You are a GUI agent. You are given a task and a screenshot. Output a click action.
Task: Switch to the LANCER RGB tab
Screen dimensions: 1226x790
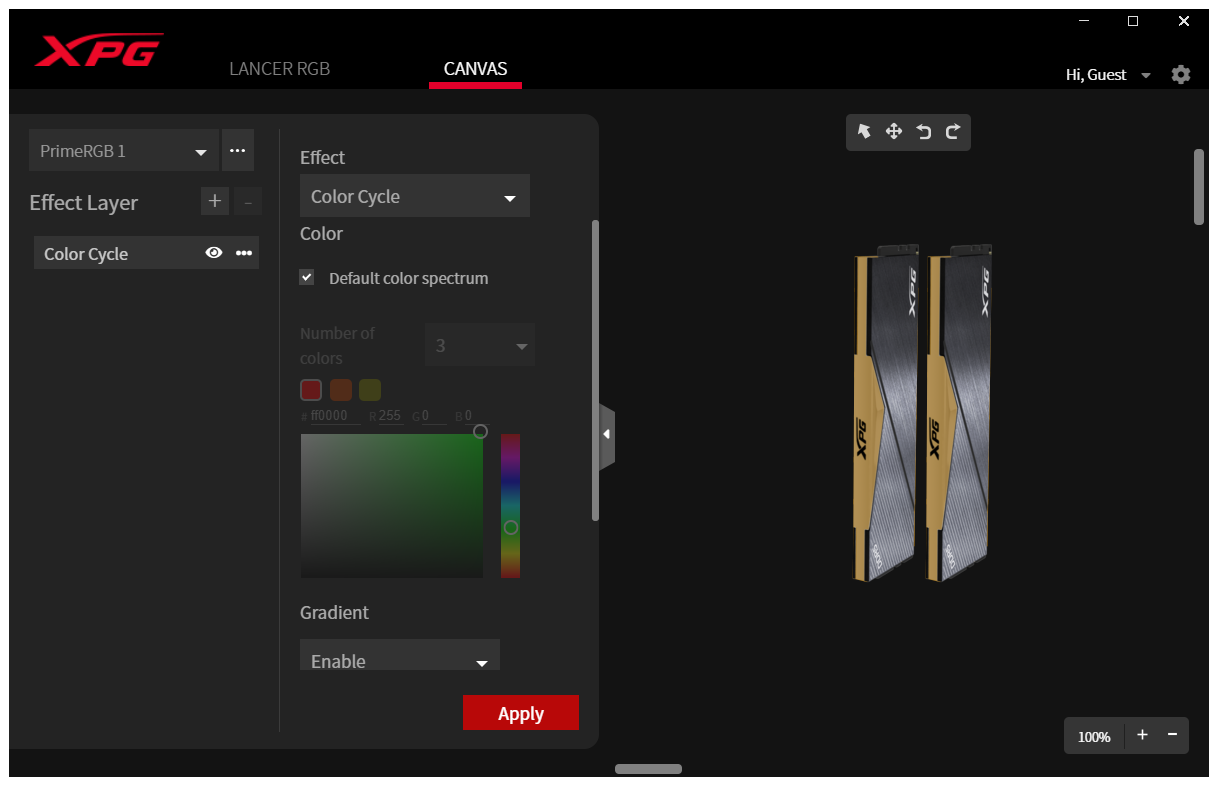279,69
